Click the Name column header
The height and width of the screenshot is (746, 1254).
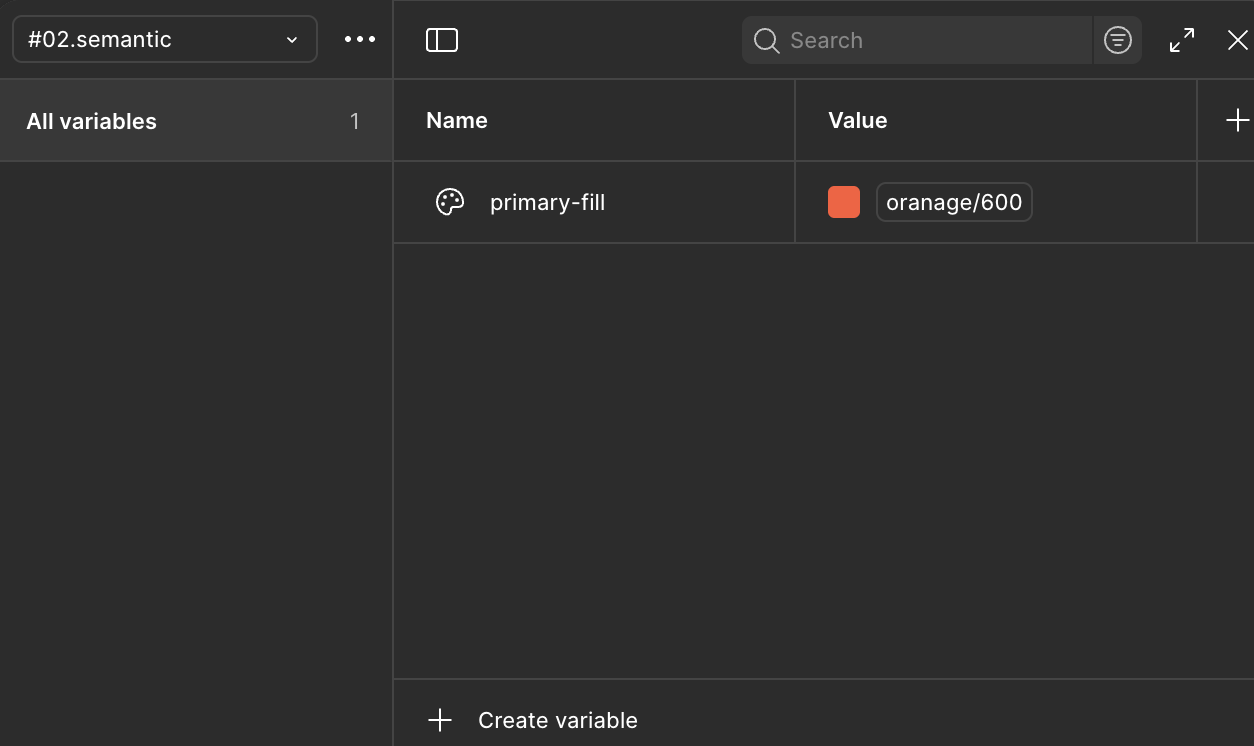[457, 120]
